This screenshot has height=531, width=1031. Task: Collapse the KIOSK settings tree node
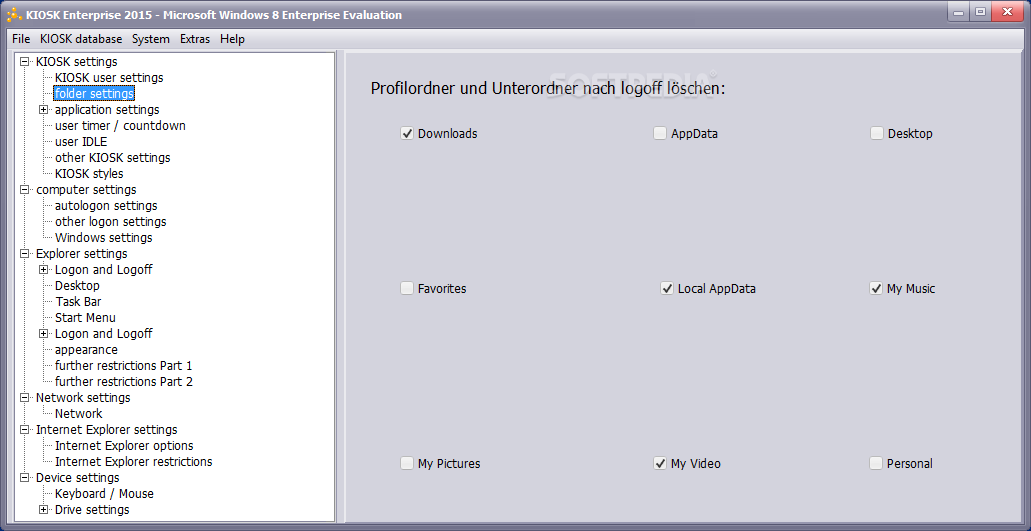click(x=25, y=62)
